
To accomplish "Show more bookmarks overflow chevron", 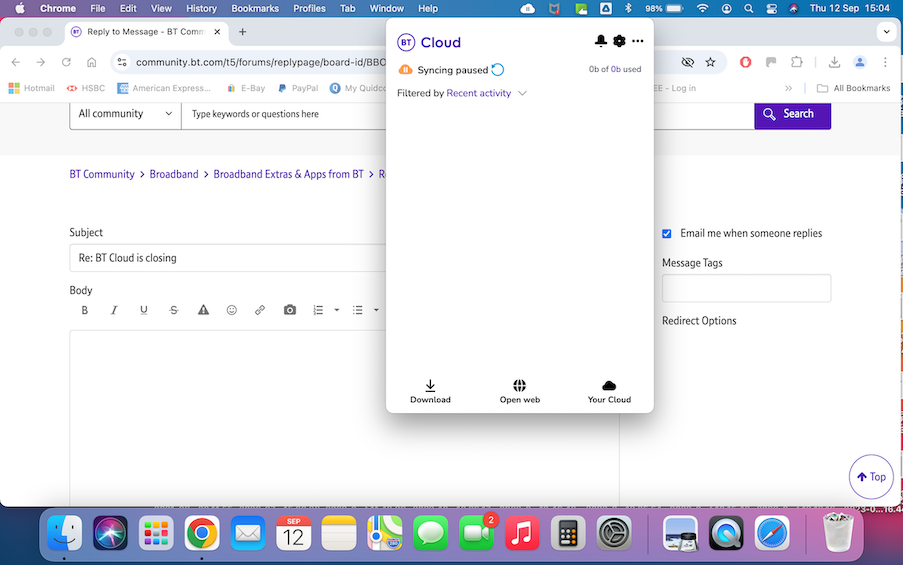I will click(788, 88).
